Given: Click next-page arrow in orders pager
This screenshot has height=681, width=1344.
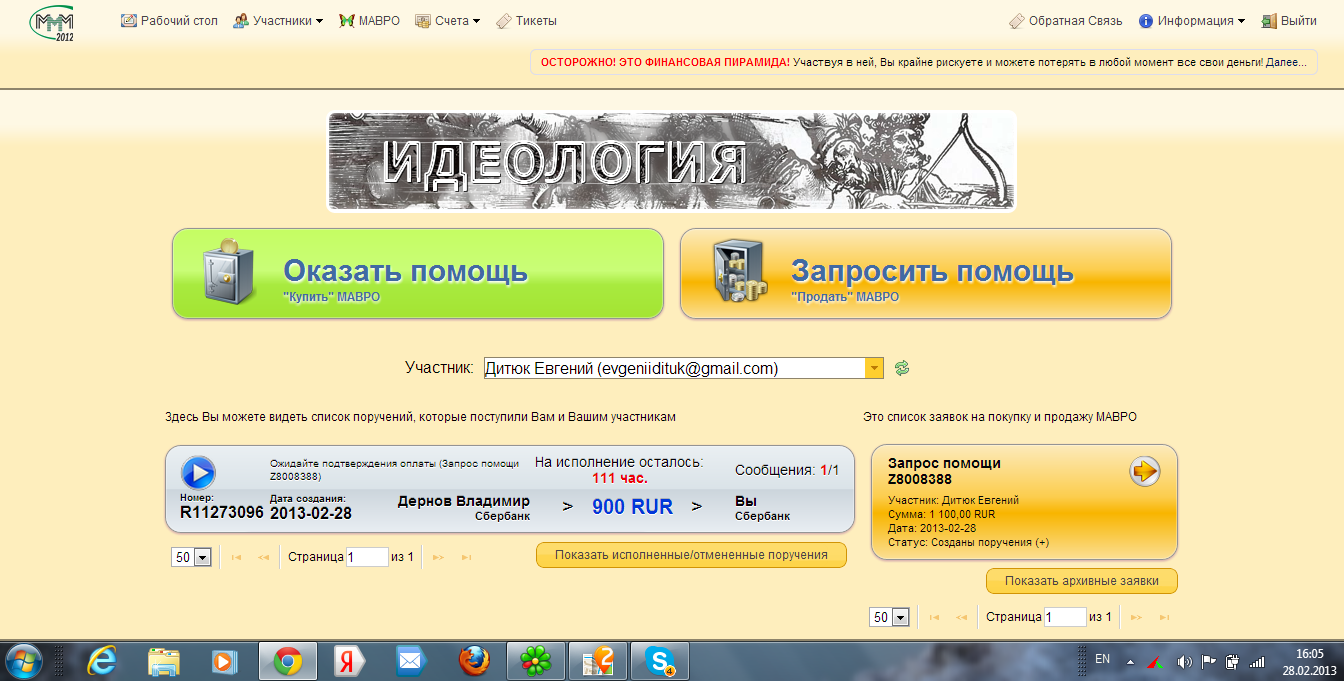Looking at the screenshot, I should tap(438, 557).
